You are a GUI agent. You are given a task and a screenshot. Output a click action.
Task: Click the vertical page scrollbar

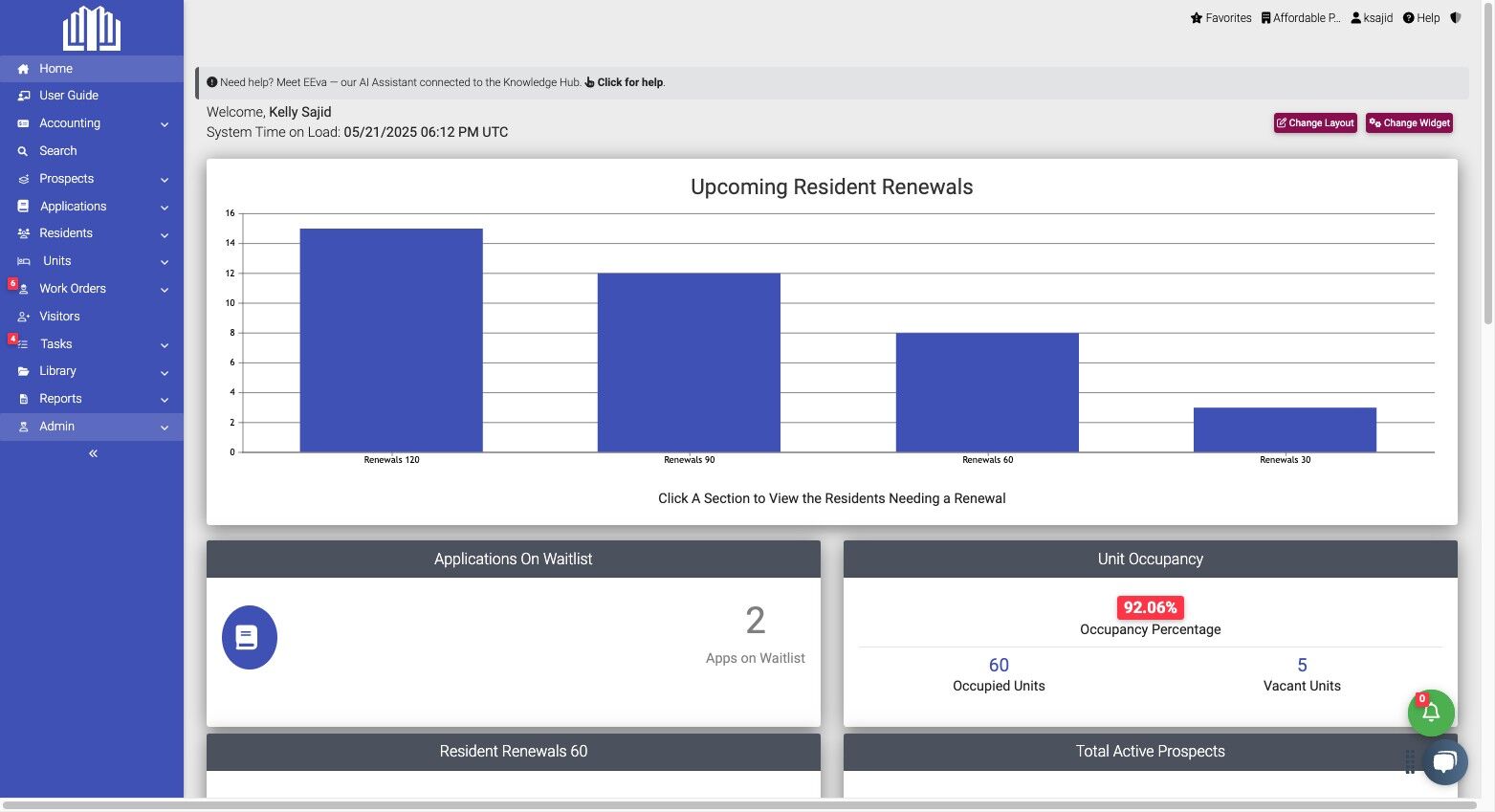point(1487,163)
